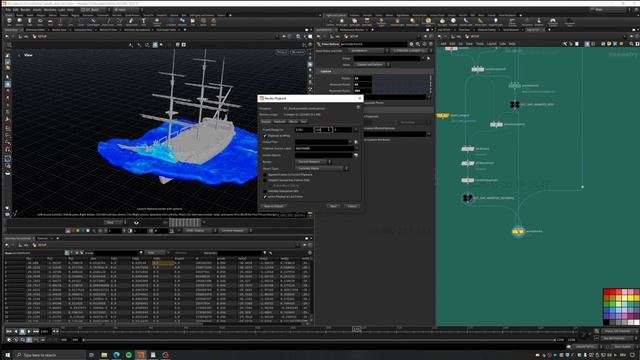Open the frame range options arrow in dialog
Viewport: 640px width, 360px height.
point(356,130)
